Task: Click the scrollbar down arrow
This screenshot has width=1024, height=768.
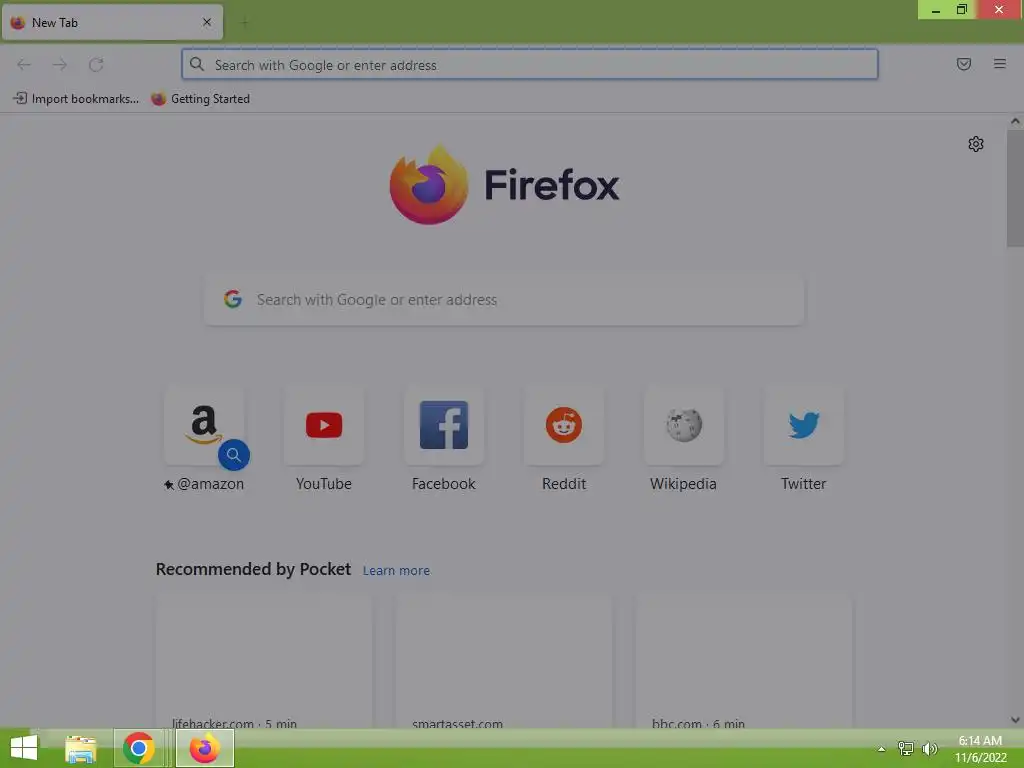Action: 1015,720
